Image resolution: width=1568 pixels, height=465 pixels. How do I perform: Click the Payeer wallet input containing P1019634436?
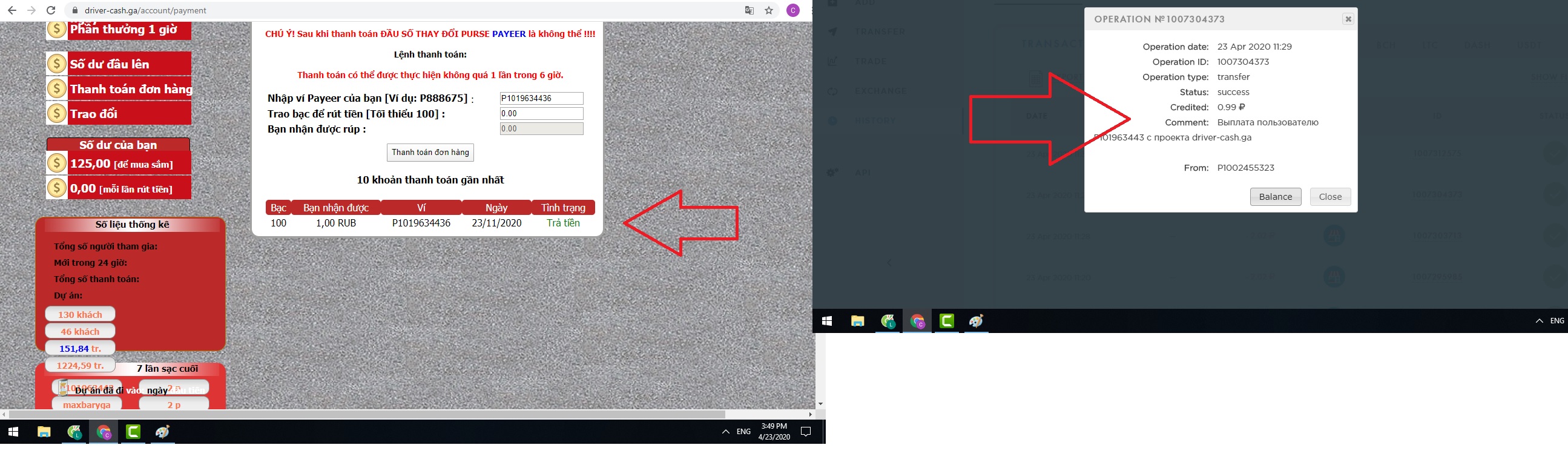click(x=541, y=99)
